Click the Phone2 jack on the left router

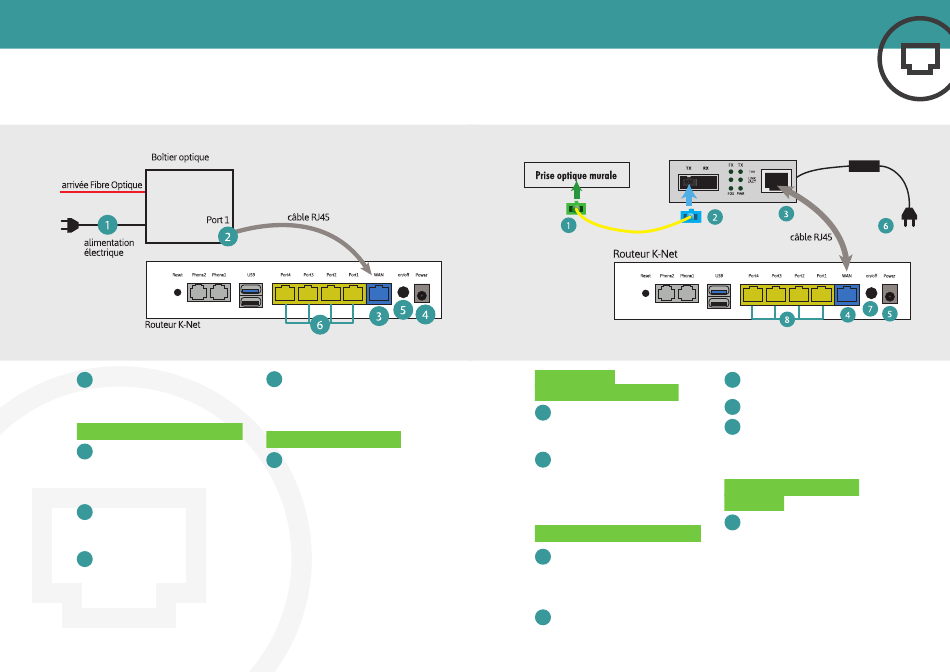click(198, 293)
